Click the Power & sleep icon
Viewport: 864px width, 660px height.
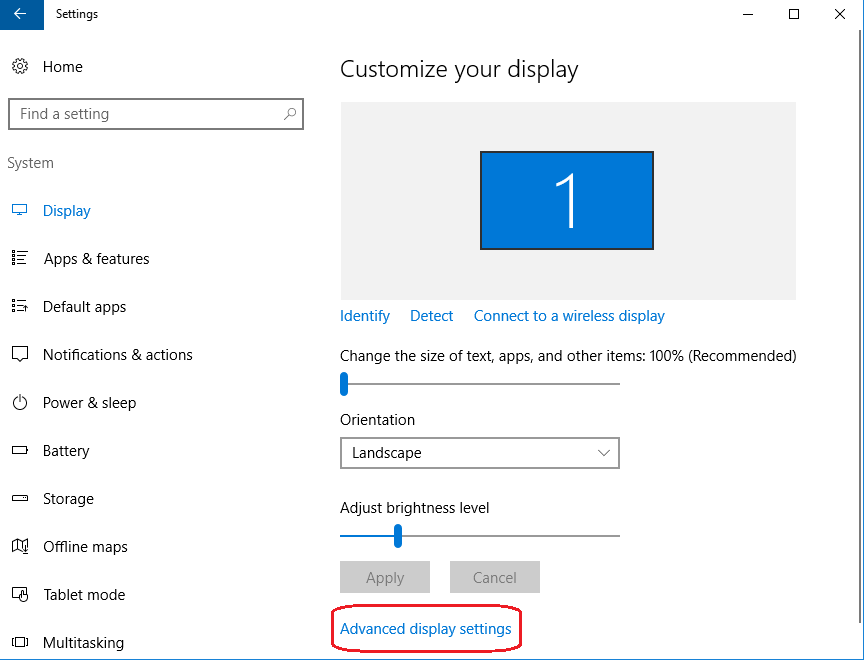click(19, 403)
